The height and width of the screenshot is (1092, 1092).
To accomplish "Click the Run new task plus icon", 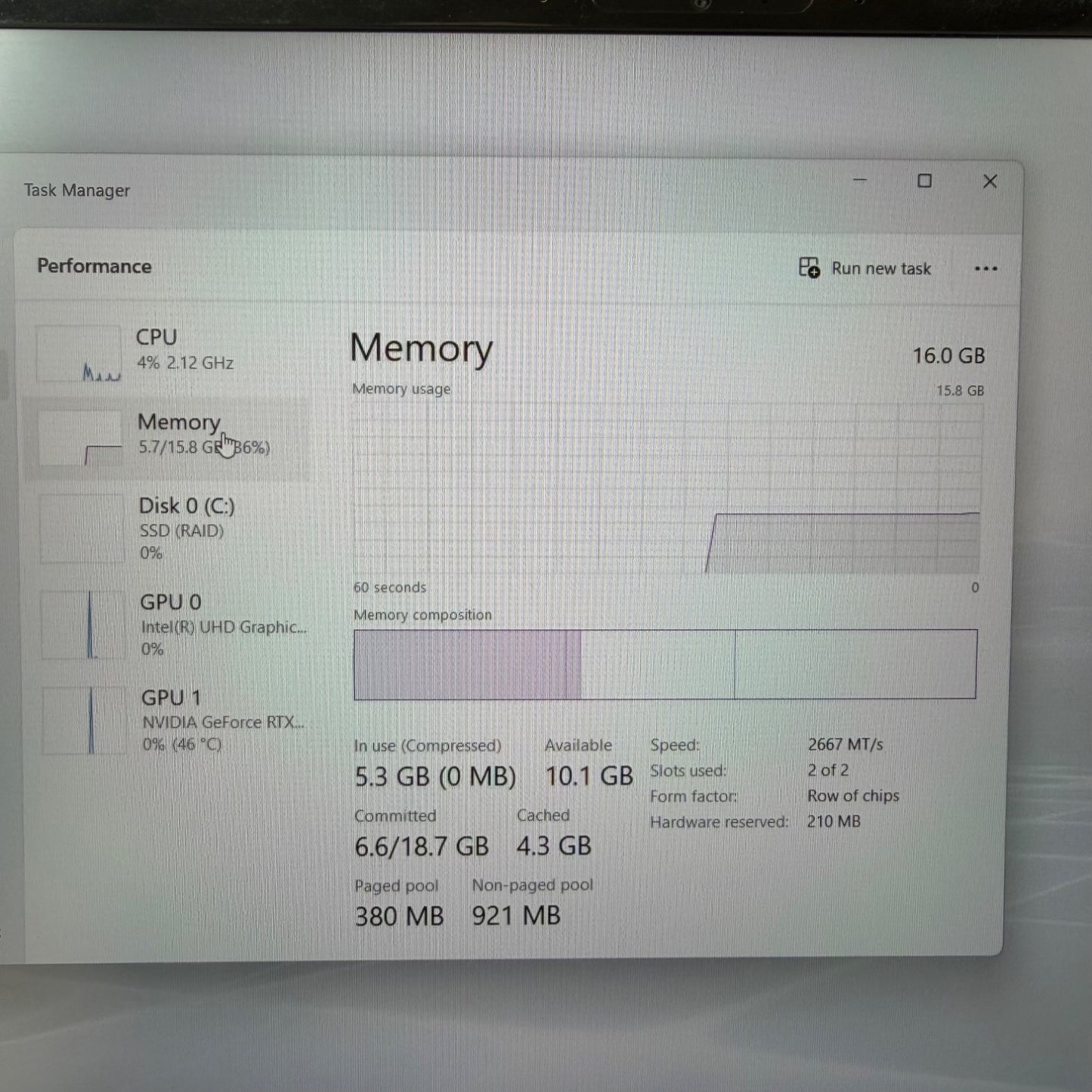I will tap(809, 269).
